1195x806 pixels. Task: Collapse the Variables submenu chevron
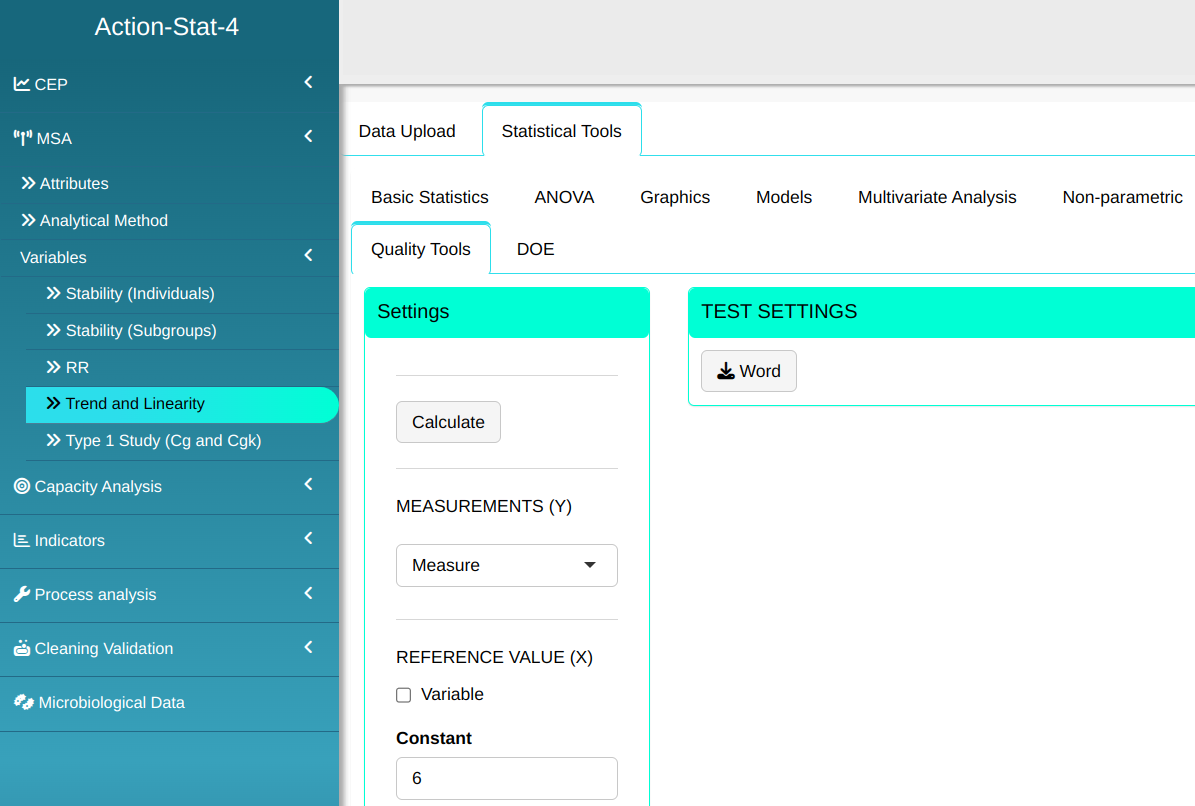[x=309, y=256]
